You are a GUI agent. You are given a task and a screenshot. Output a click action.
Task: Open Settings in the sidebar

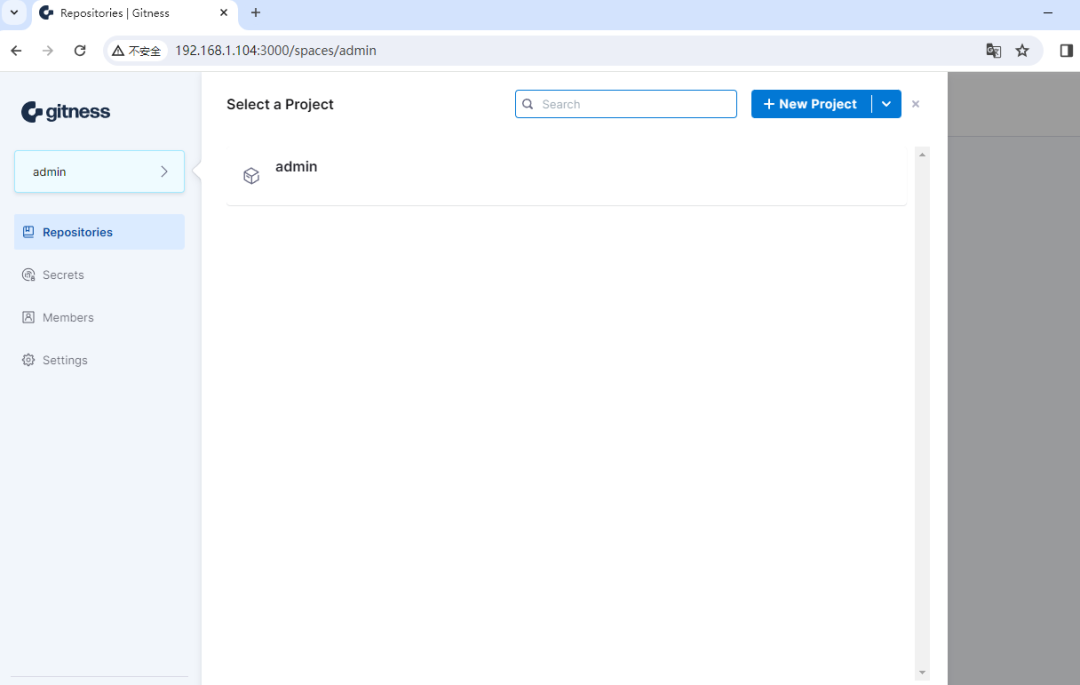click(x=99, y=360)
